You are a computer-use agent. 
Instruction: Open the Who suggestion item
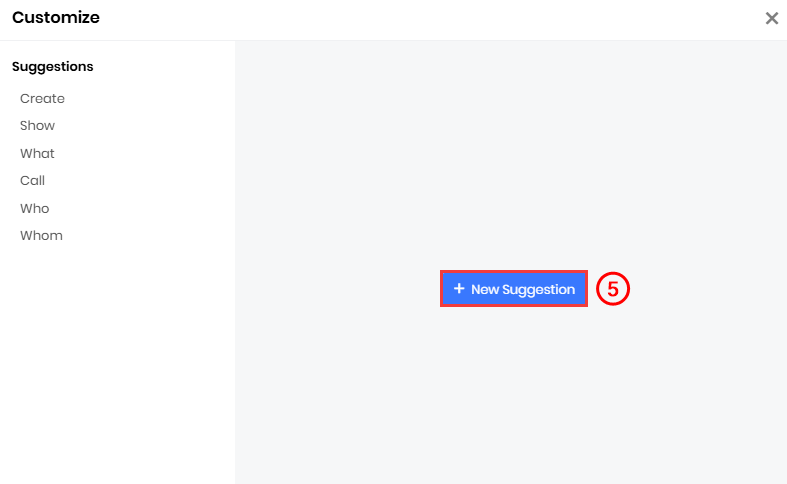(x=35, y=208)
